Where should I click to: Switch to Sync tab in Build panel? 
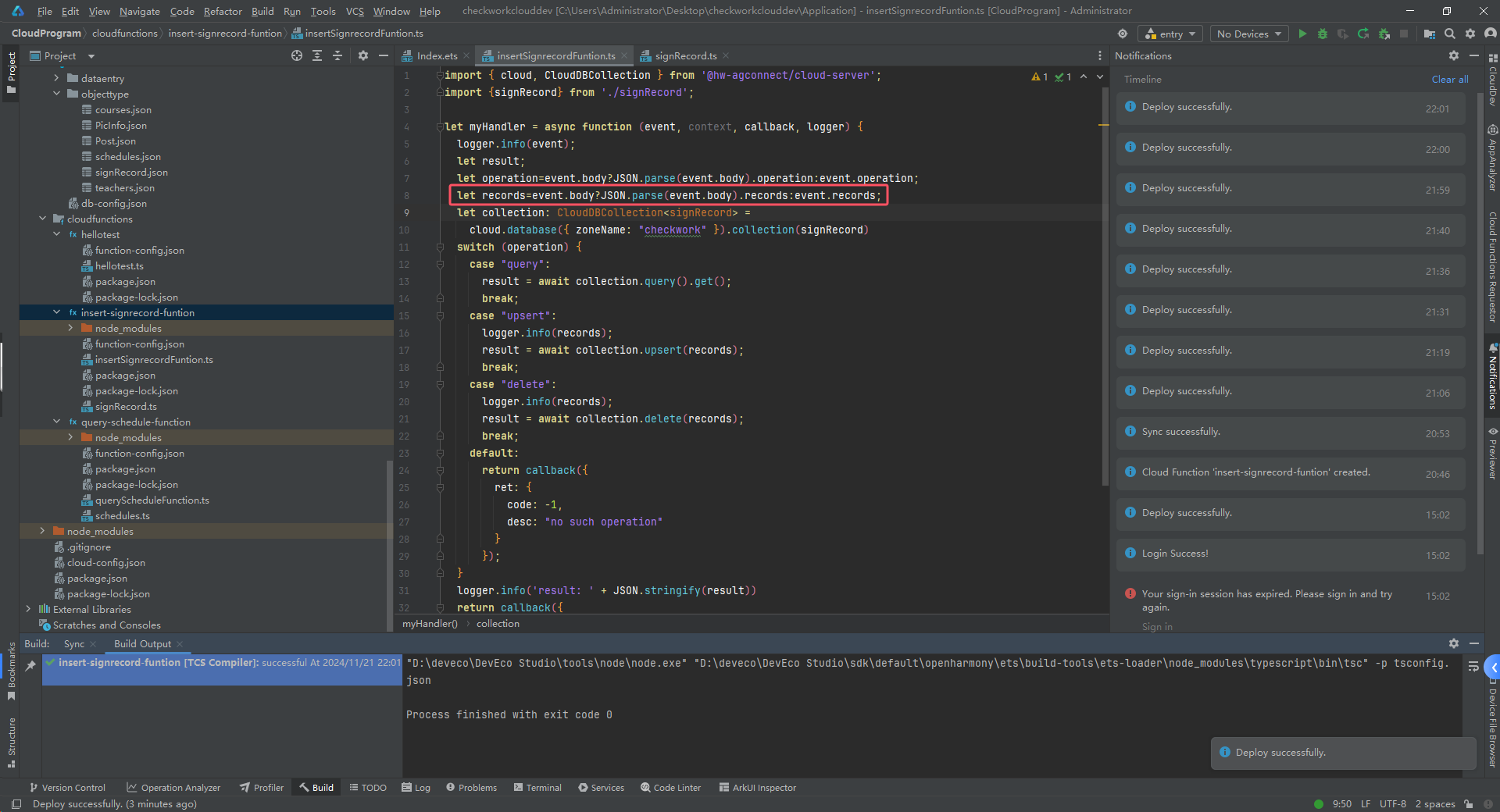point(74,643)
